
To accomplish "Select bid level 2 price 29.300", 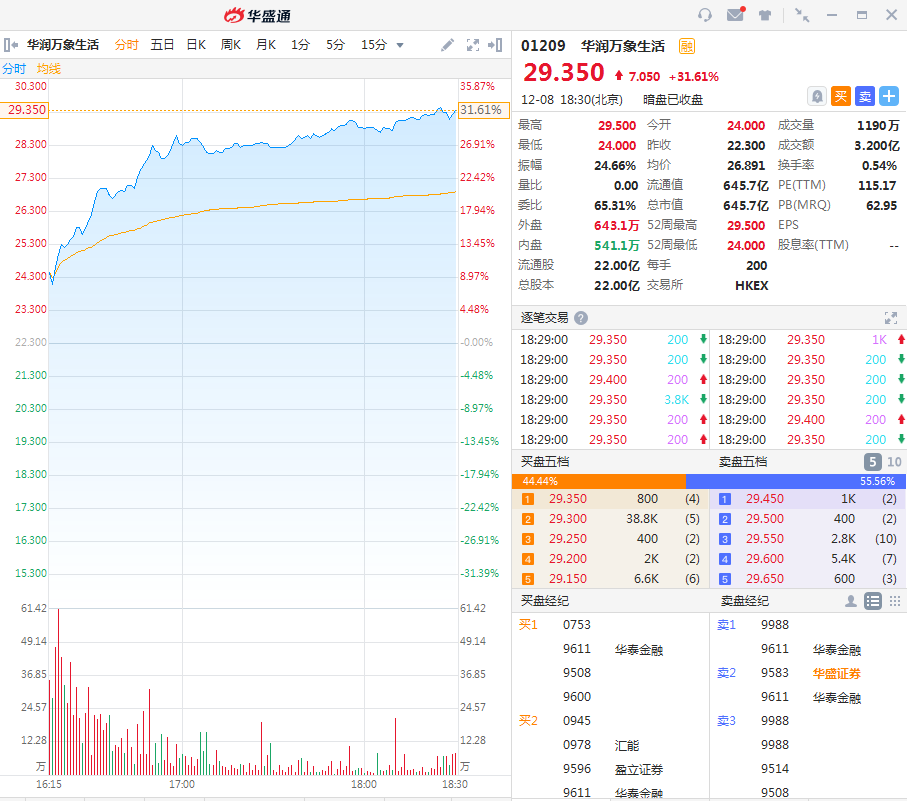I will tap(567, 519).
